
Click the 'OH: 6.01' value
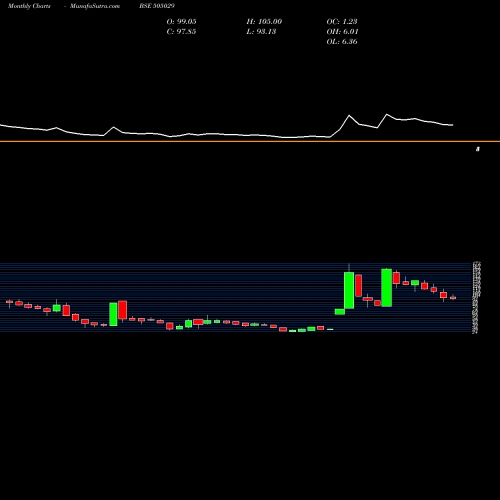342,31
